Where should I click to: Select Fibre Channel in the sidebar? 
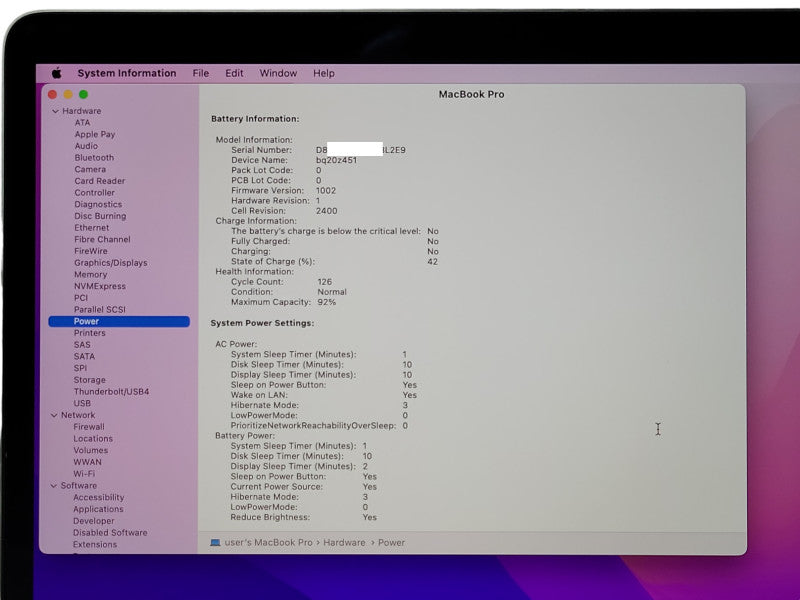[102, 239]
